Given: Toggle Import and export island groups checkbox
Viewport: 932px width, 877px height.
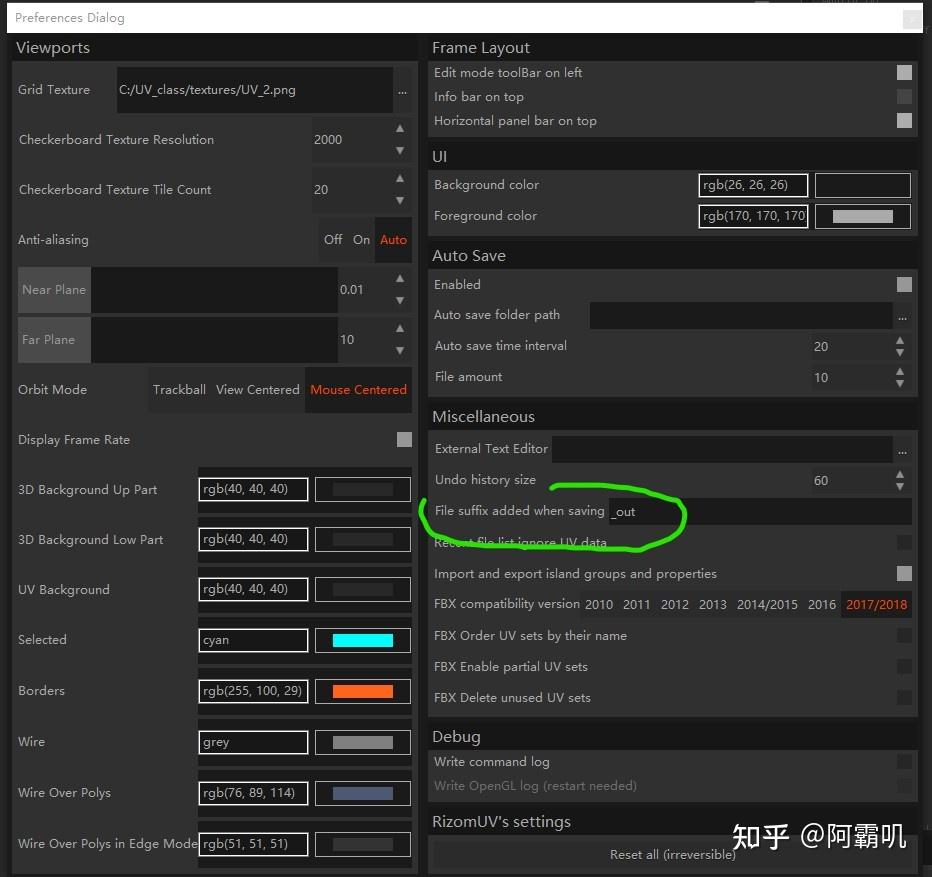Looking at the screenshot, I should coord(904,573).
